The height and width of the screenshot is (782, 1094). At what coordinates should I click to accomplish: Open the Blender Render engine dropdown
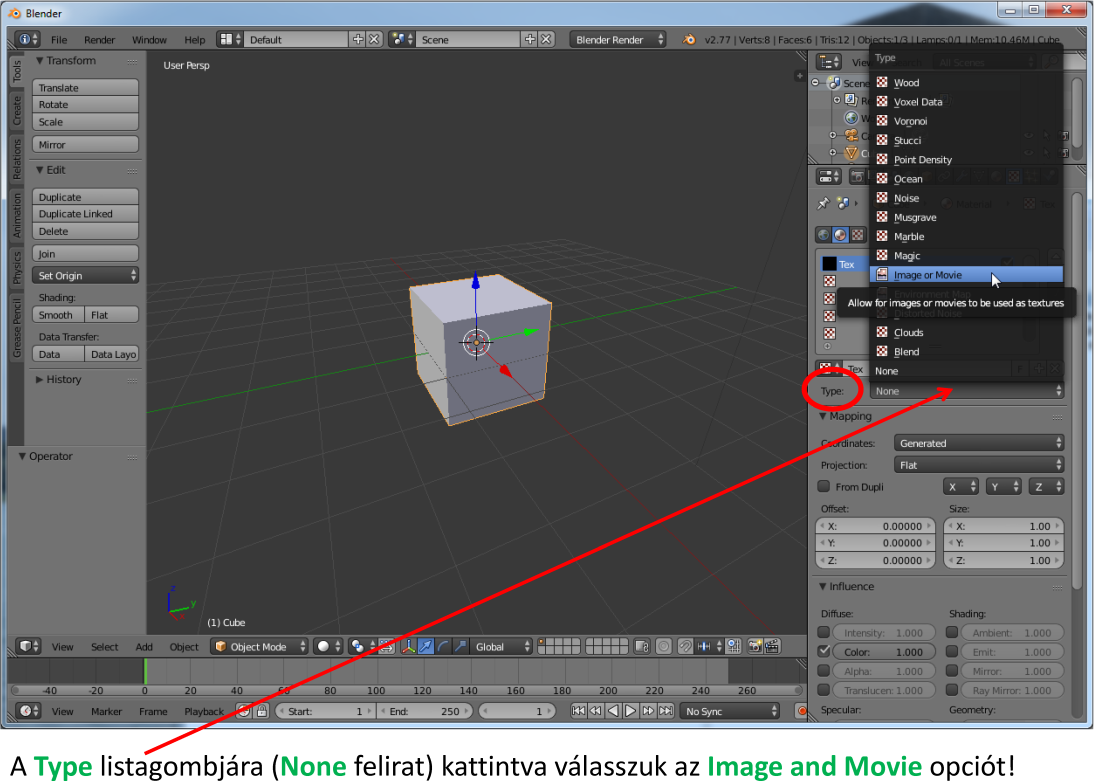[x=617, y=39]
